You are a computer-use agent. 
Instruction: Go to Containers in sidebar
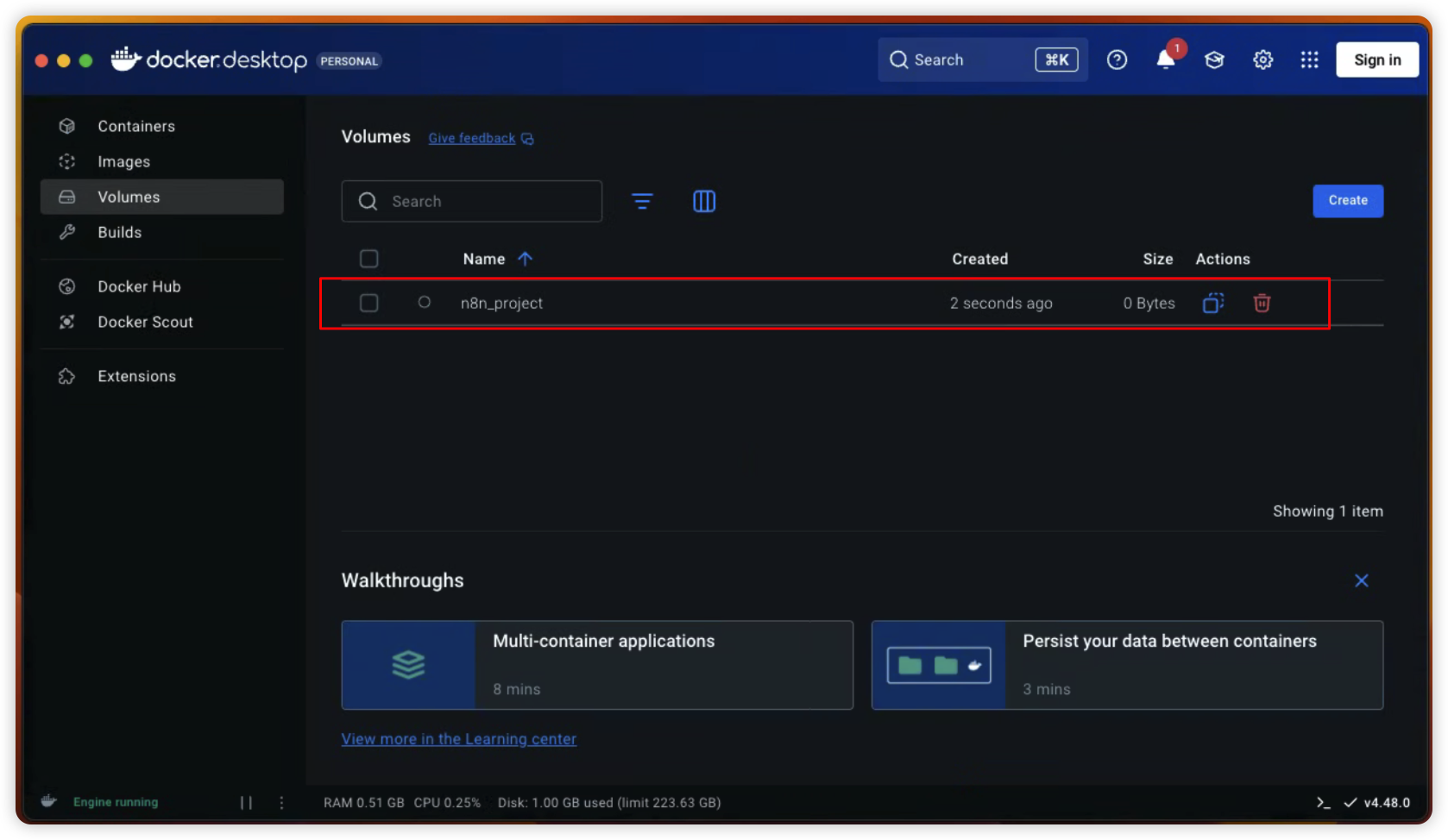(x=162, y=126)
